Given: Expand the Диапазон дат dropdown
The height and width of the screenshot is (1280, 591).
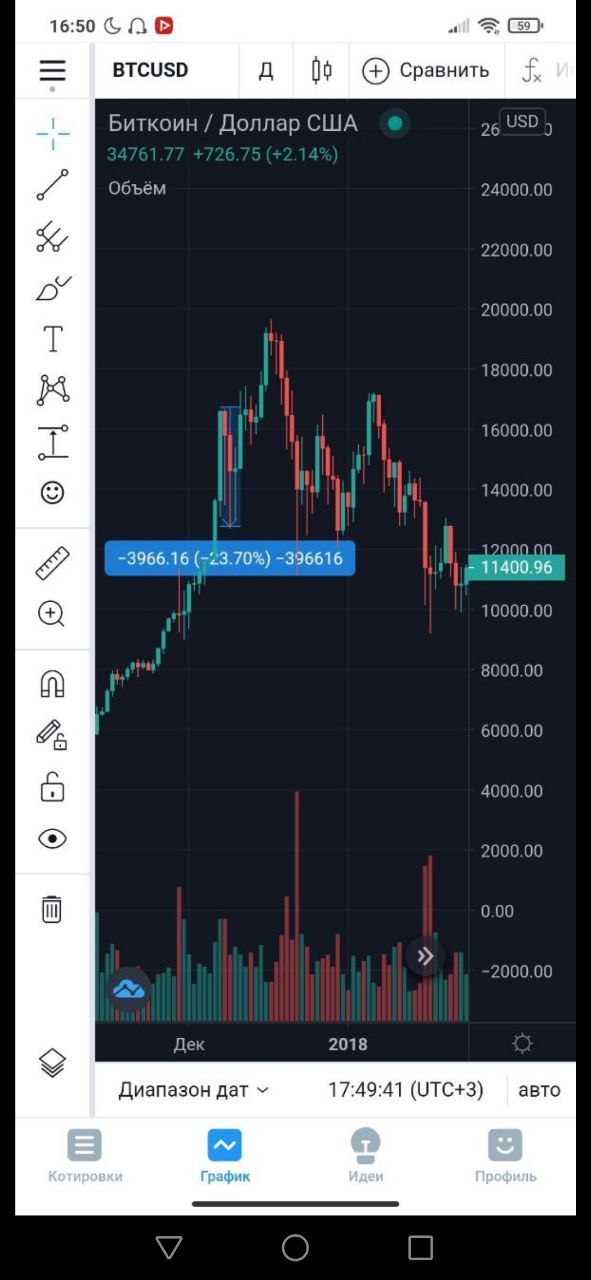Looking at the screenshot, I should point(194,1090).
